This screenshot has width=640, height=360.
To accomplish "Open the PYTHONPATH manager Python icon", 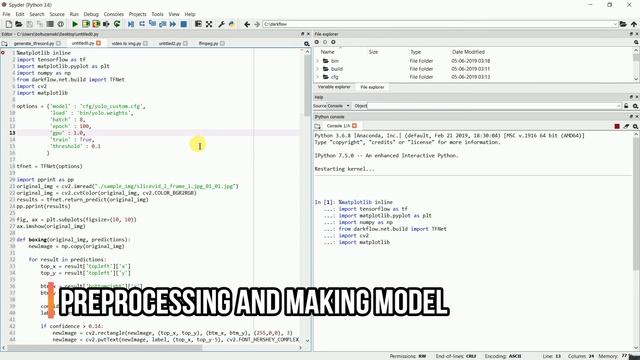I will tap(232, 24).
